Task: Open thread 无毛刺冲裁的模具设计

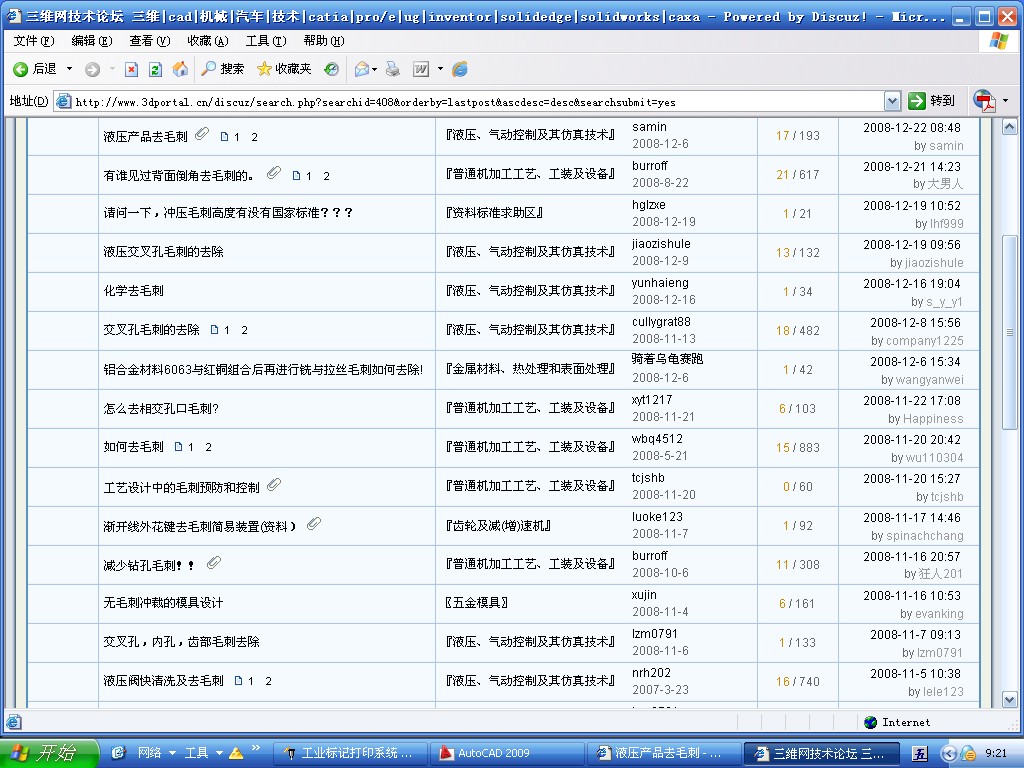Action: pos(163,603)
